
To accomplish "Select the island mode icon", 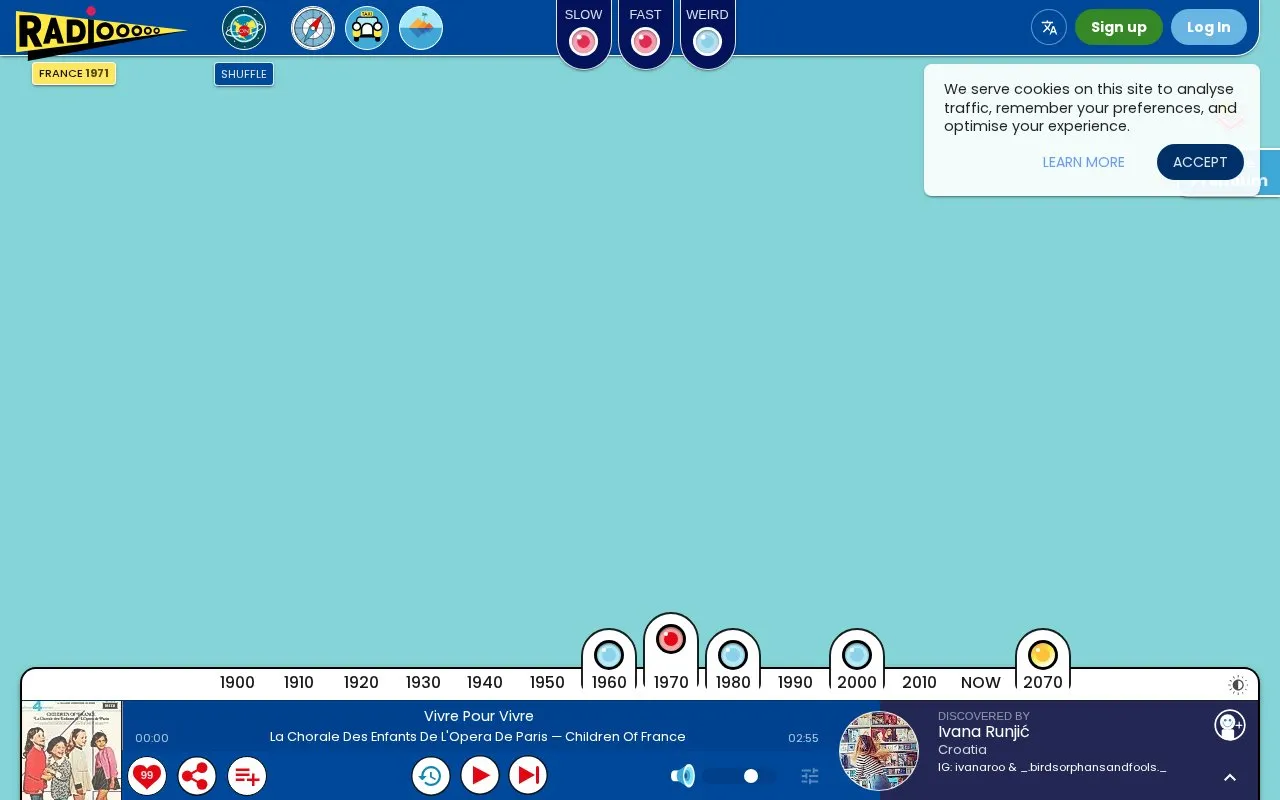I will click(x=421, y=28).
